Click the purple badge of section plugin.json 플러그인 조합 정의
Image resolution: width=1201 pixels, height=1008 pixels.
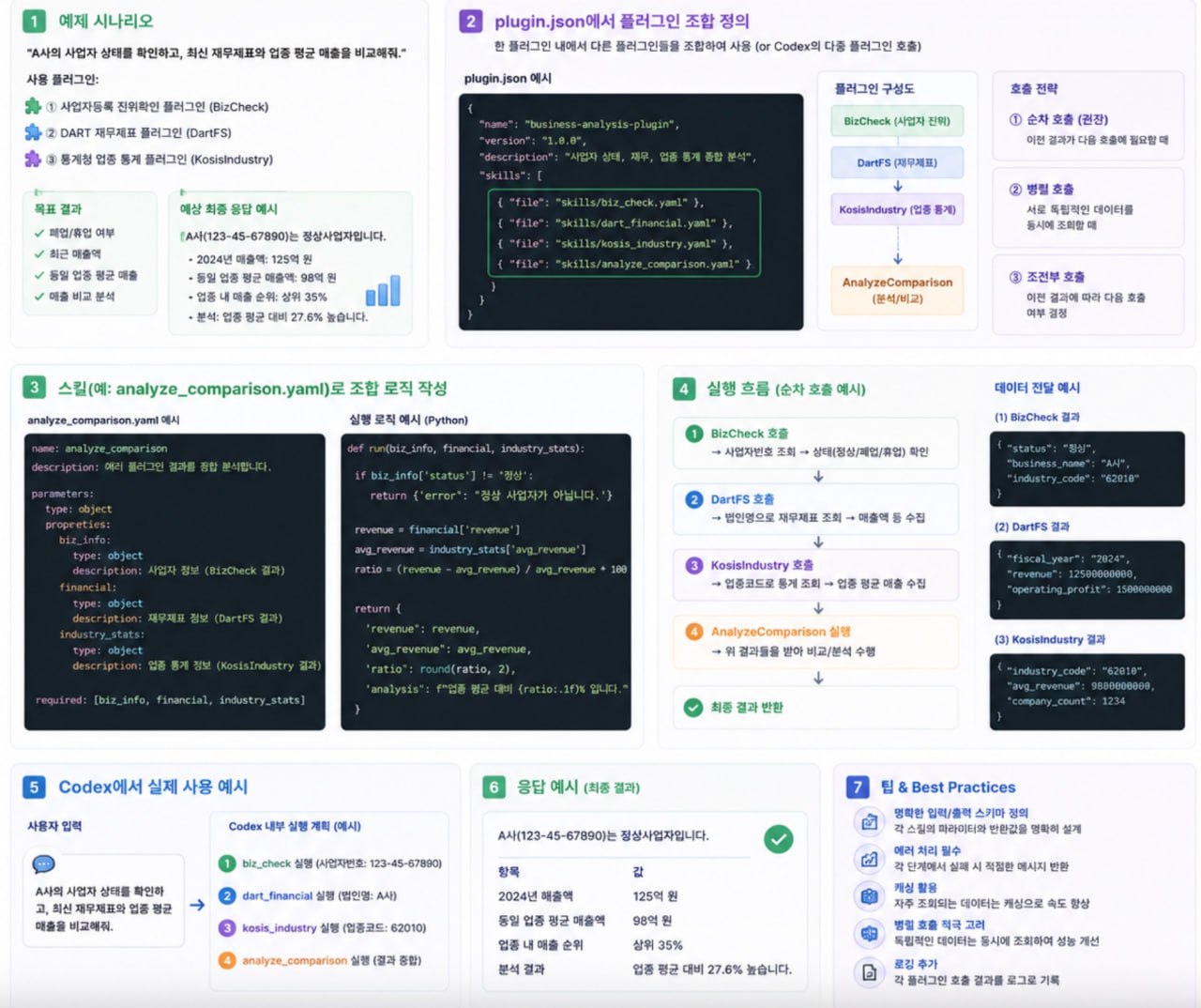coord(471,21)
